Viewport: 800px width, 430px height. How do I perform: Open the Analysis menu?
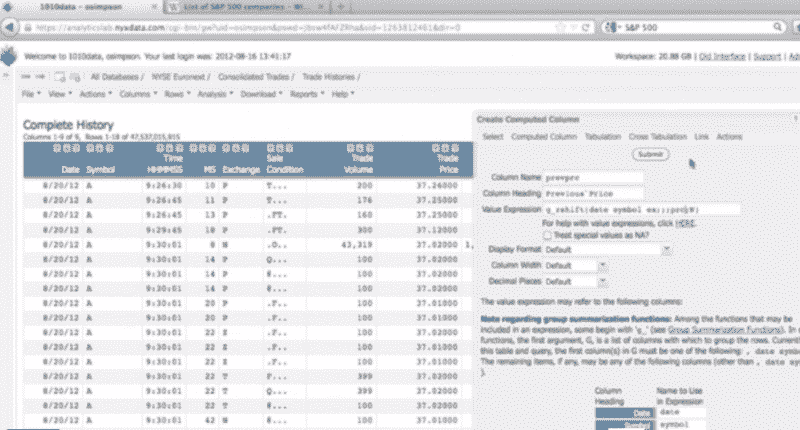tap(213, 93)
